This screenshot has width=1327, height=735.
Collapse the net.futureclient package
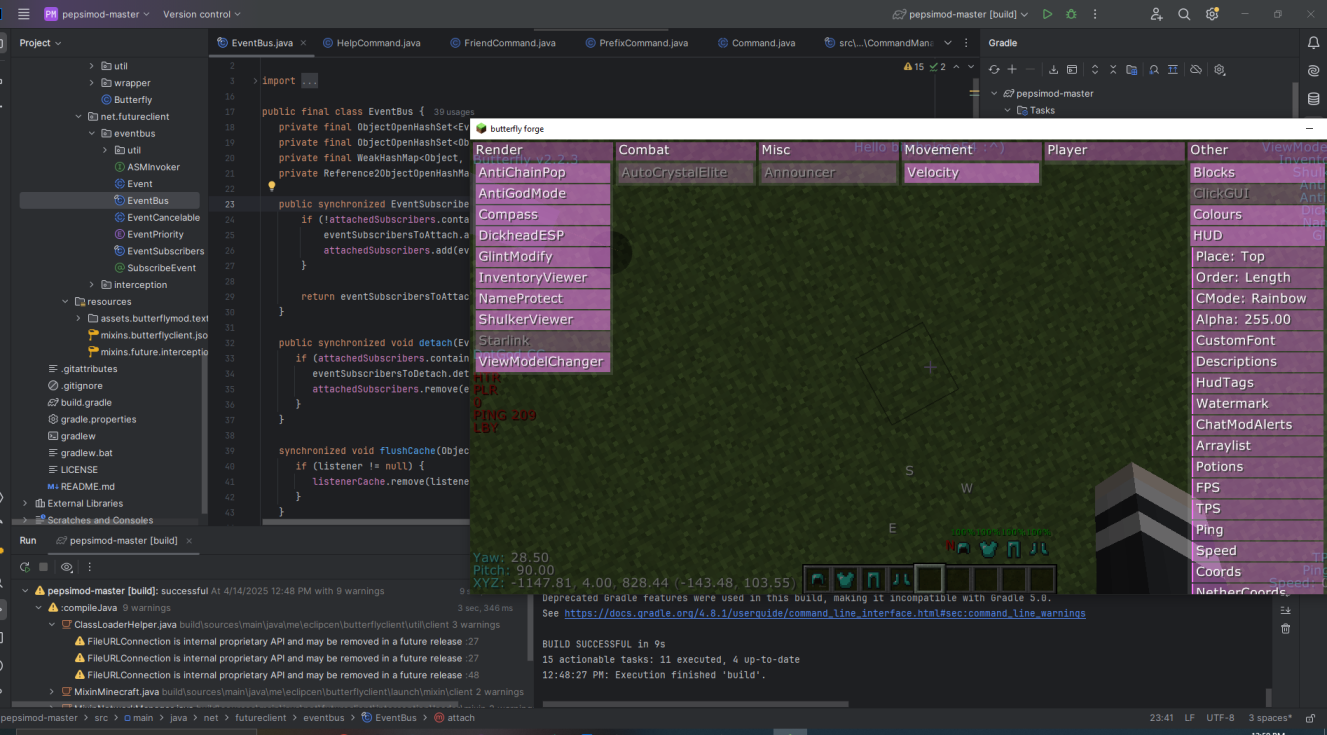click(78, 117)
